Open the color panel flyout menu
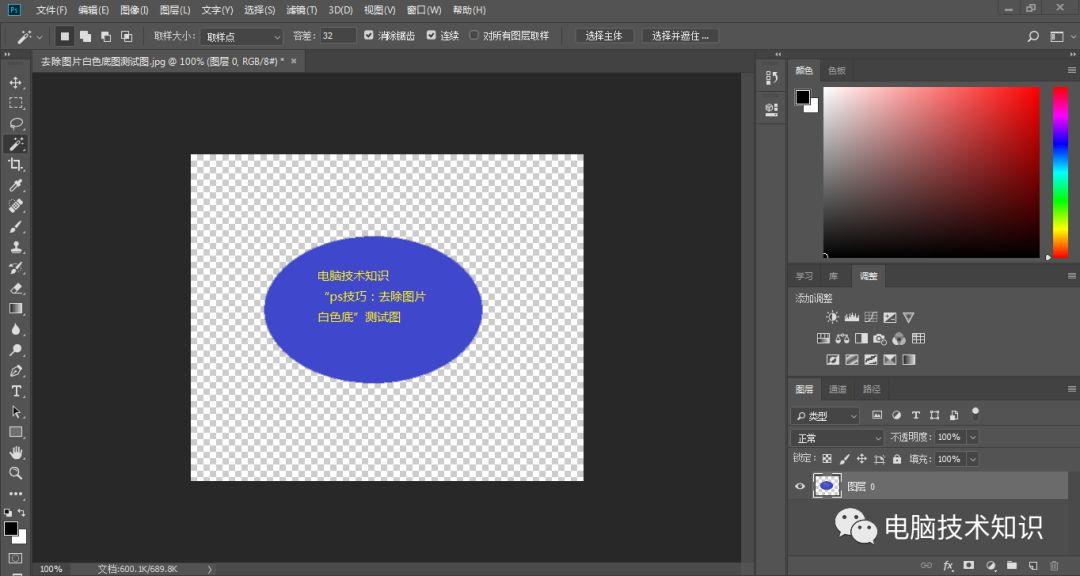 pos(1072,70)
